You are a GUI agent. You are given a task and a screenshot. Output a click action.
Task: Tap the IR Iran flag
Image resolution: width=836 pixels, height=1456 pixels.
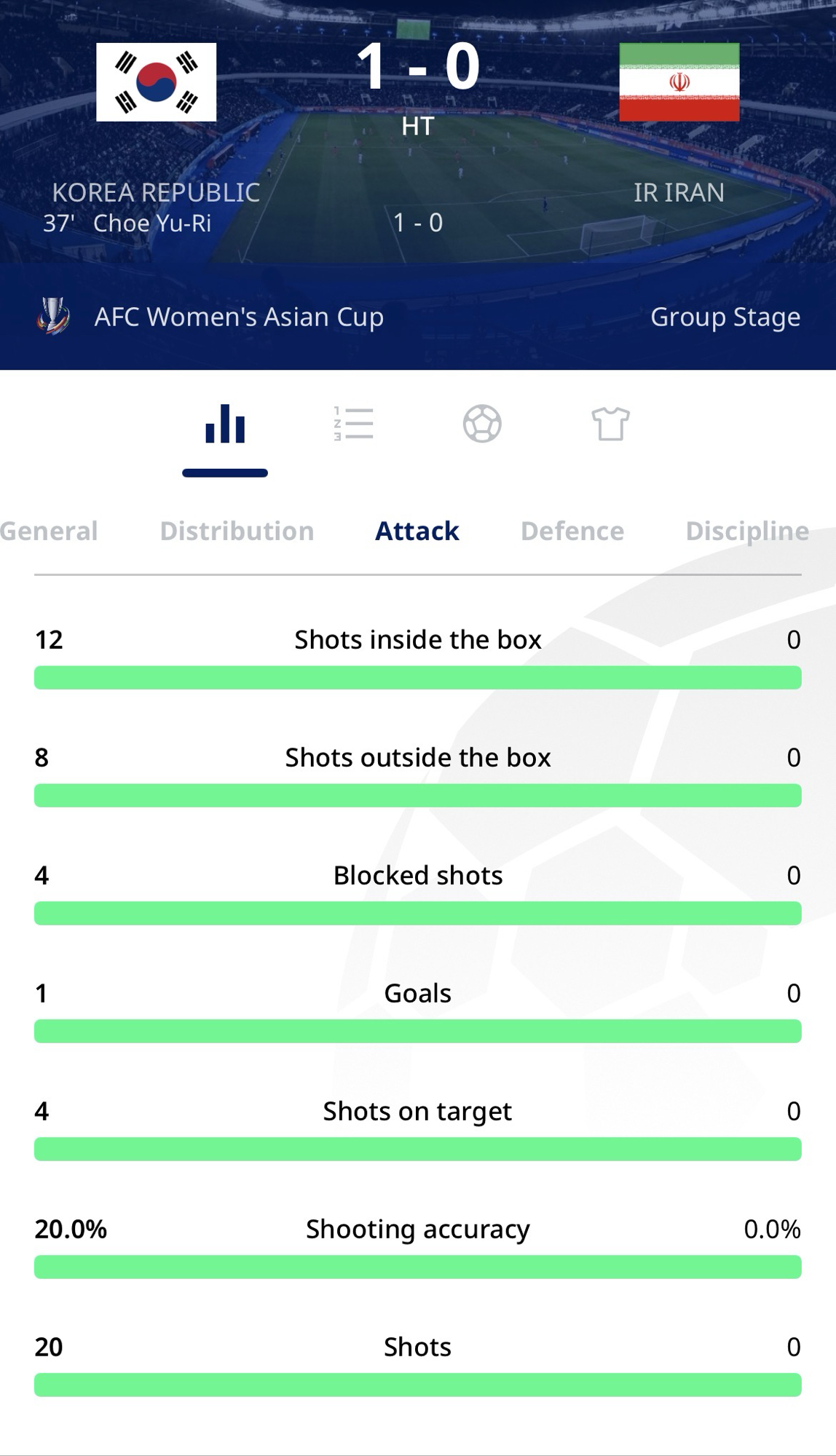click(679, 82)
